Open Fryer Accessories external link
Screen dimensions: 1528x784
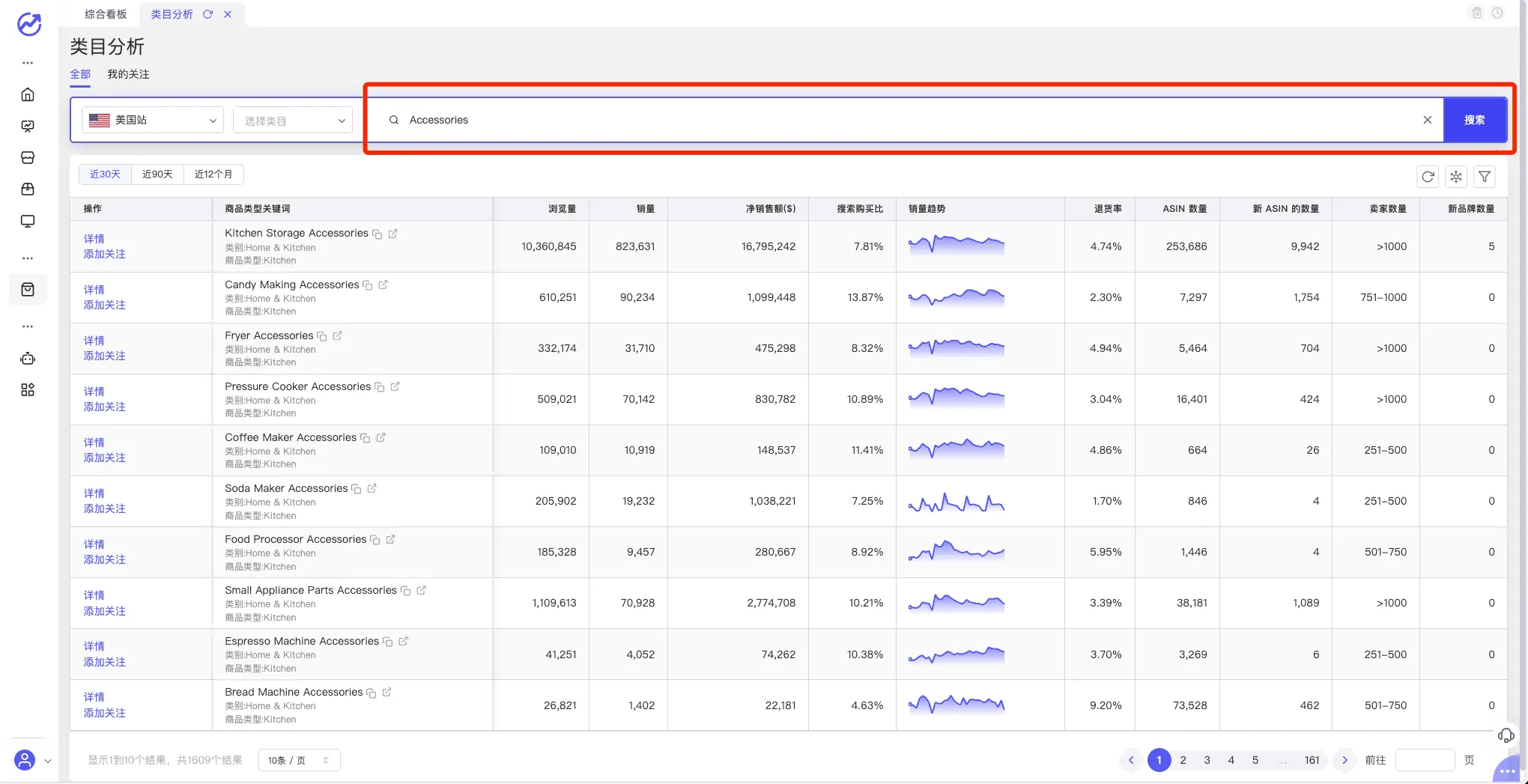[337, 335]
